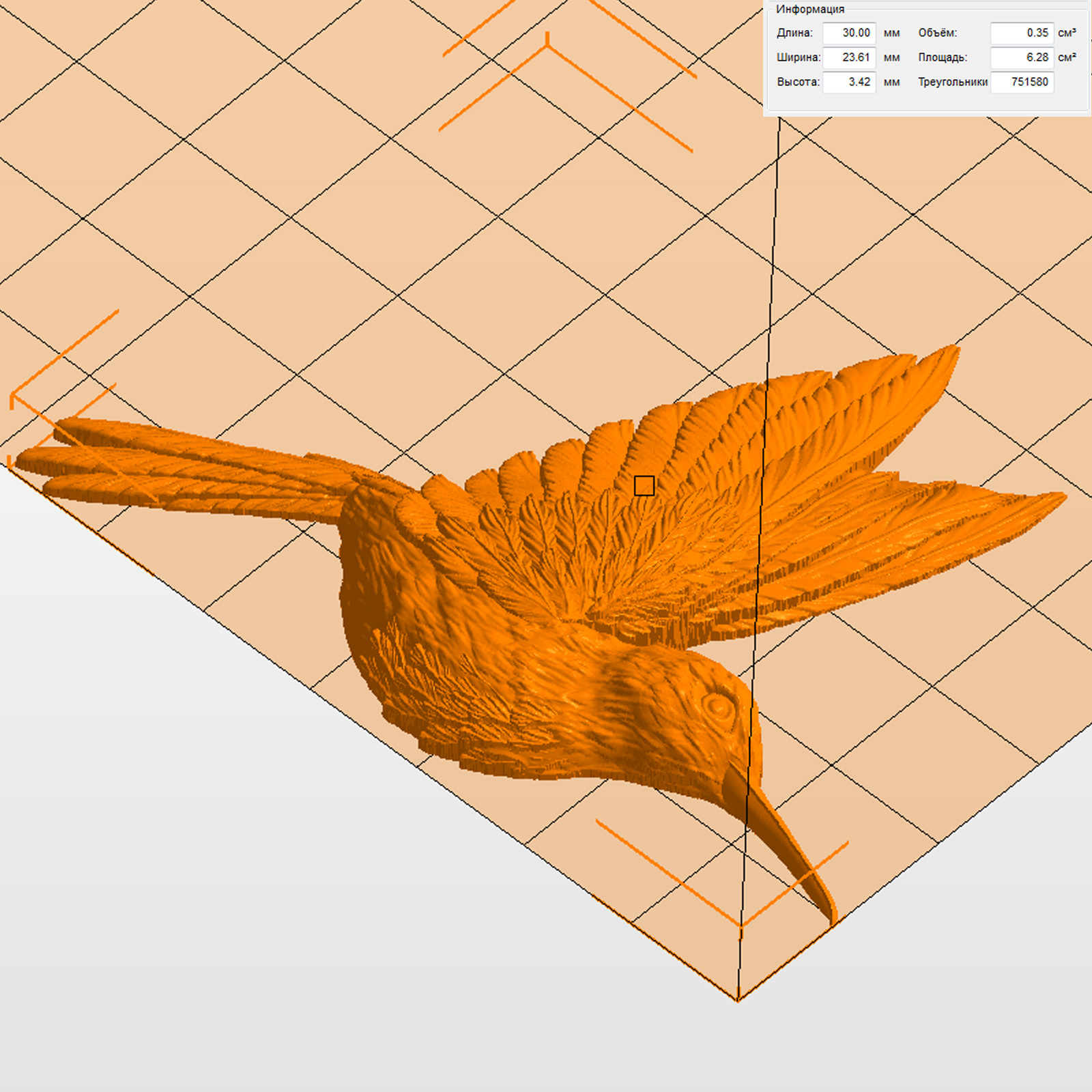This screenshot has width=1092, height=1092.
Task: Click the small black square marker on wing
Action: [644, 486]
